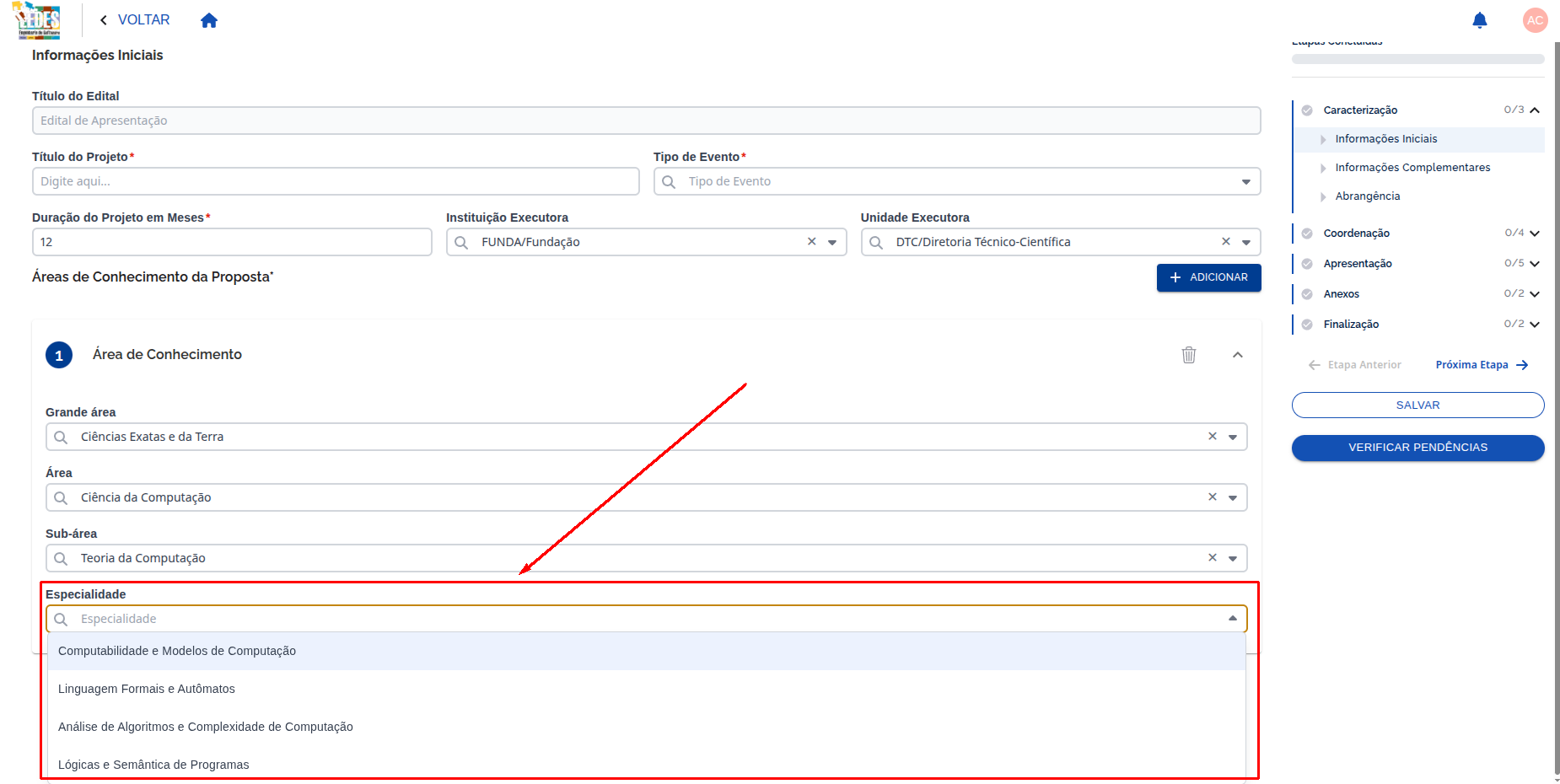Click search icon in Tipo de Evento

tap(669, 181)
